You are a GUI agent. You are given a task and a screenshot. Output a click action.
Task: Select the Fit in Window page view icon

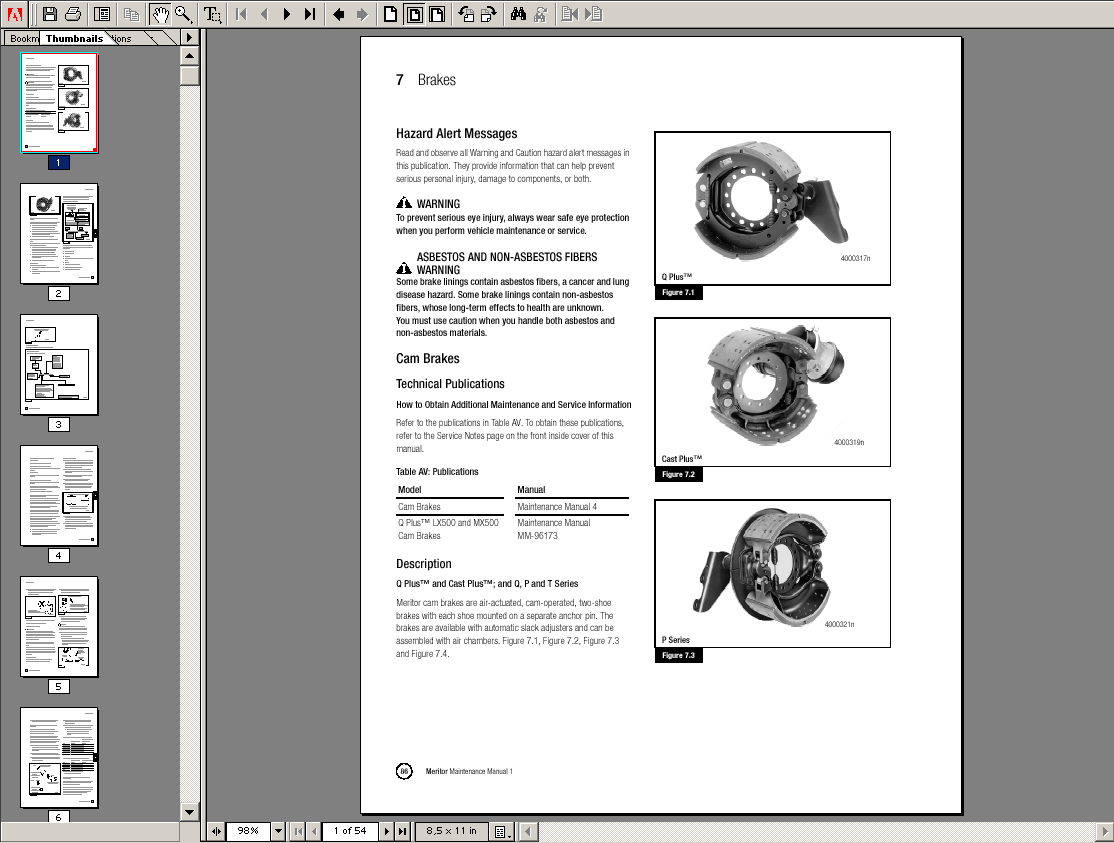(413, 13)
